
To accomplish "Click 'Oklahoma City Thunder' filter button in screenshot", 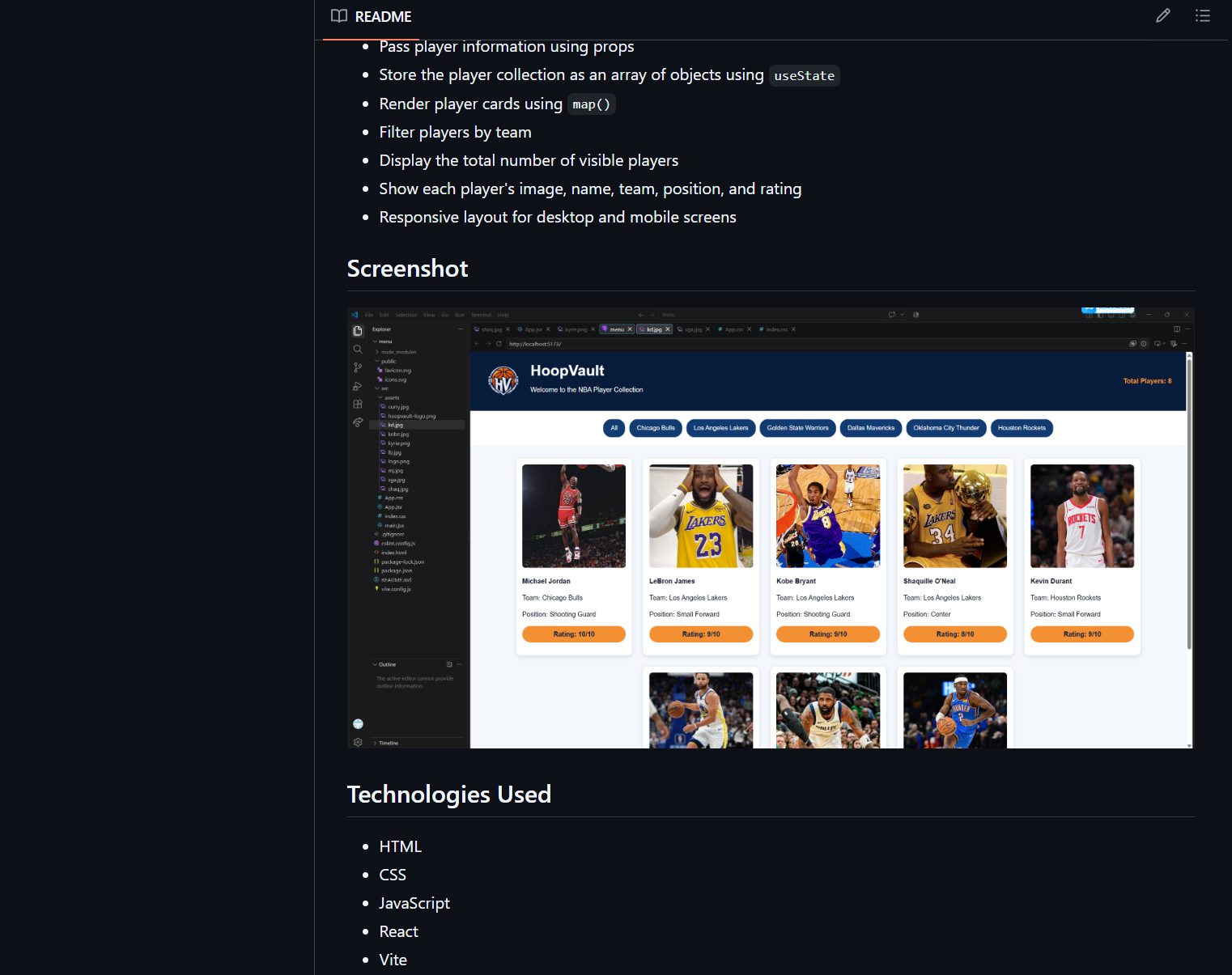I will point(946,428).
